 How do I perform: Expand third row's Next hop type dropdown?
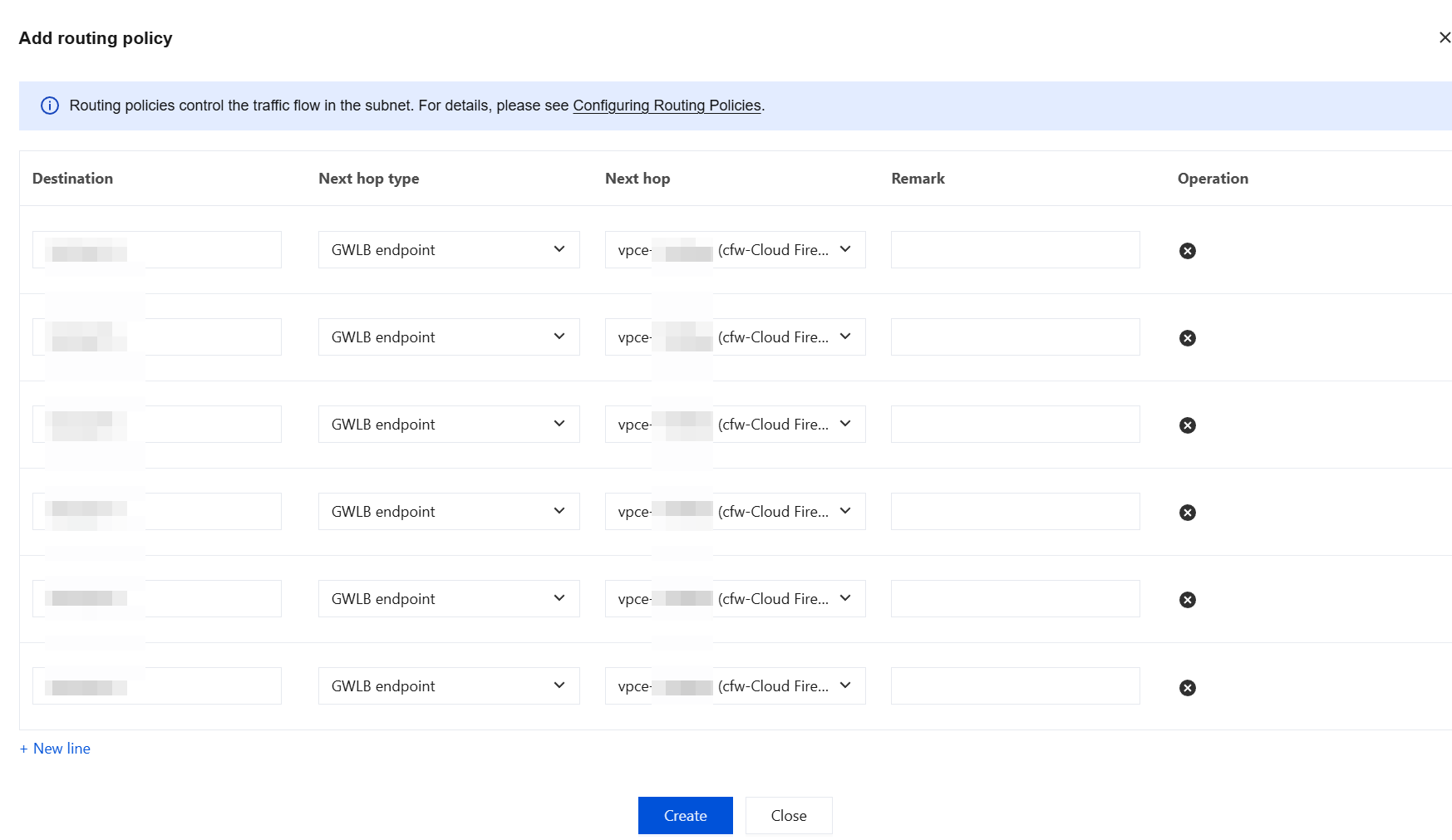449,424
